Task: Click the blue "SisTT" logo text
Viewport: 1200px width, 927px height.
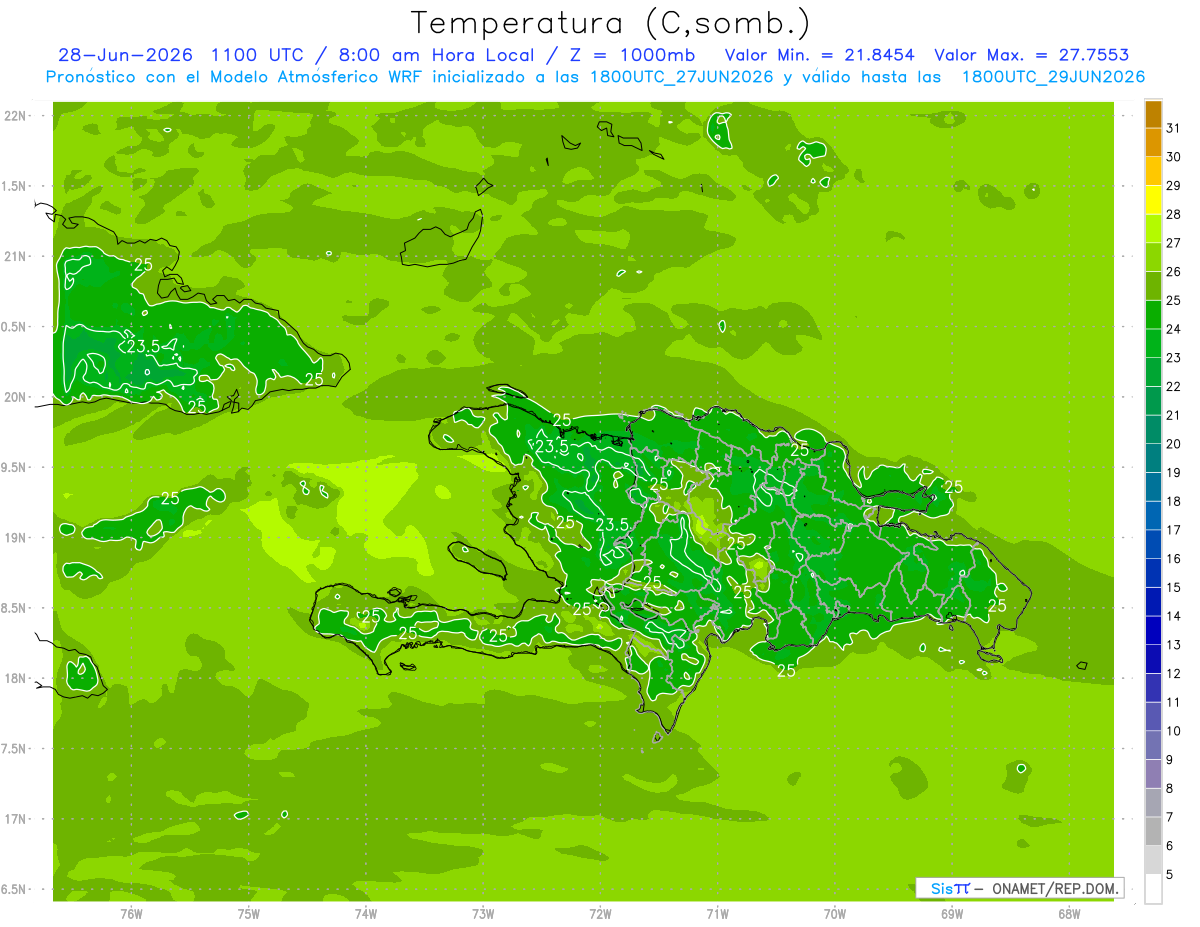Action: click(x=950, y=888)
